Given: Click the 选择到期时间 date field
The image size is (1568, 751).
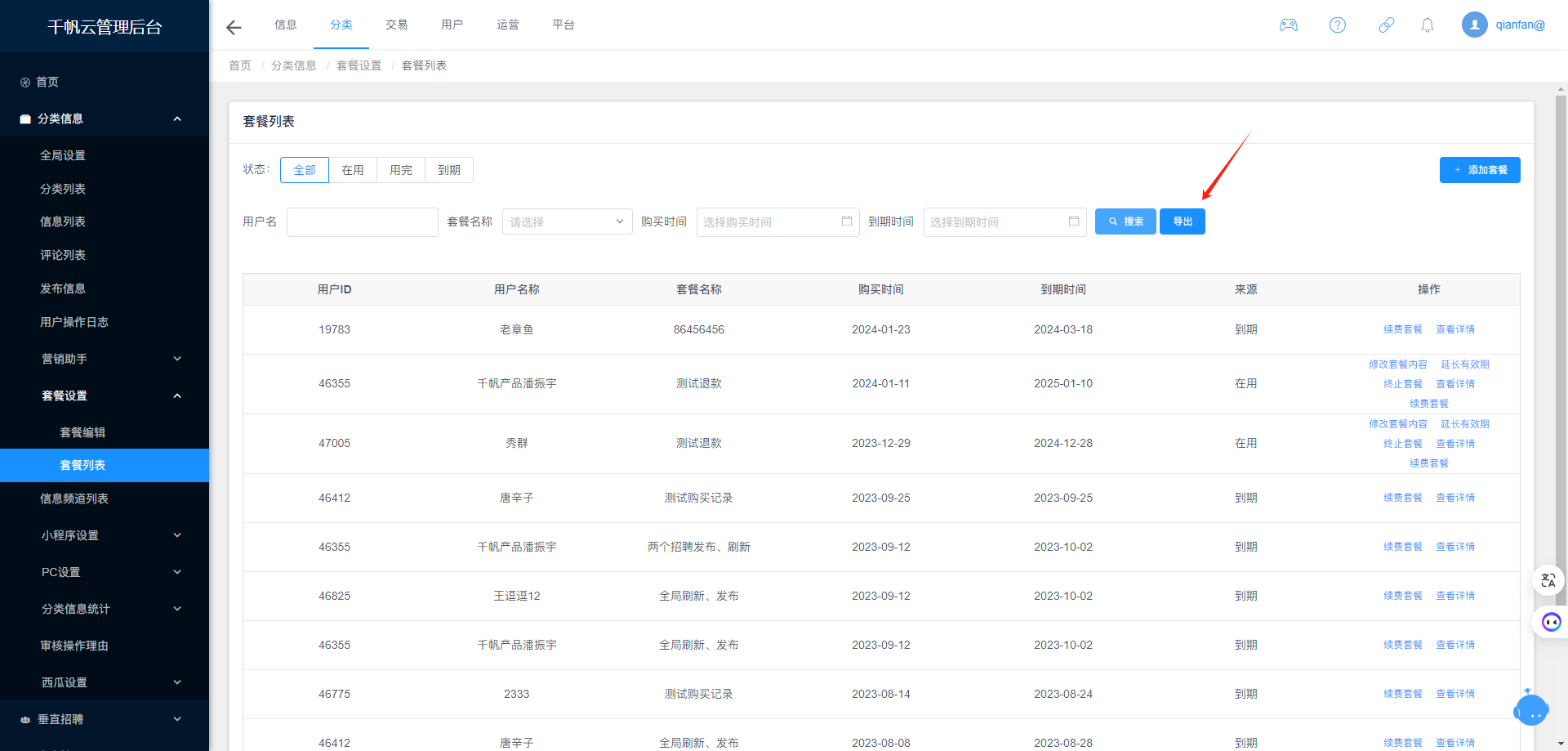Looking at the screenshot, I should pos(1004,222).
